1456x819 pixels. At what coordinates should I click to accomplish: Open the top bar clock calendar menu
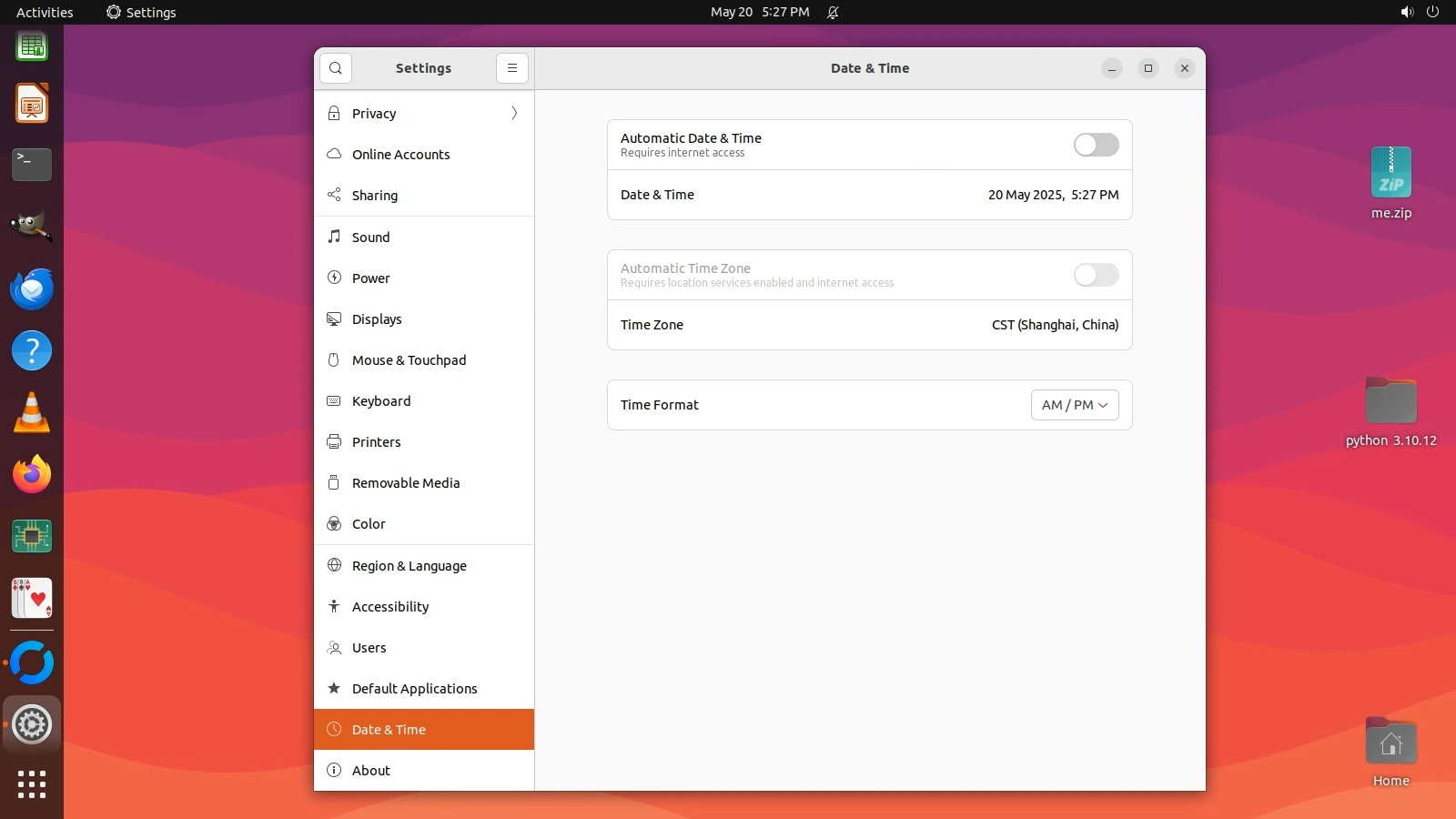(760, 12)
